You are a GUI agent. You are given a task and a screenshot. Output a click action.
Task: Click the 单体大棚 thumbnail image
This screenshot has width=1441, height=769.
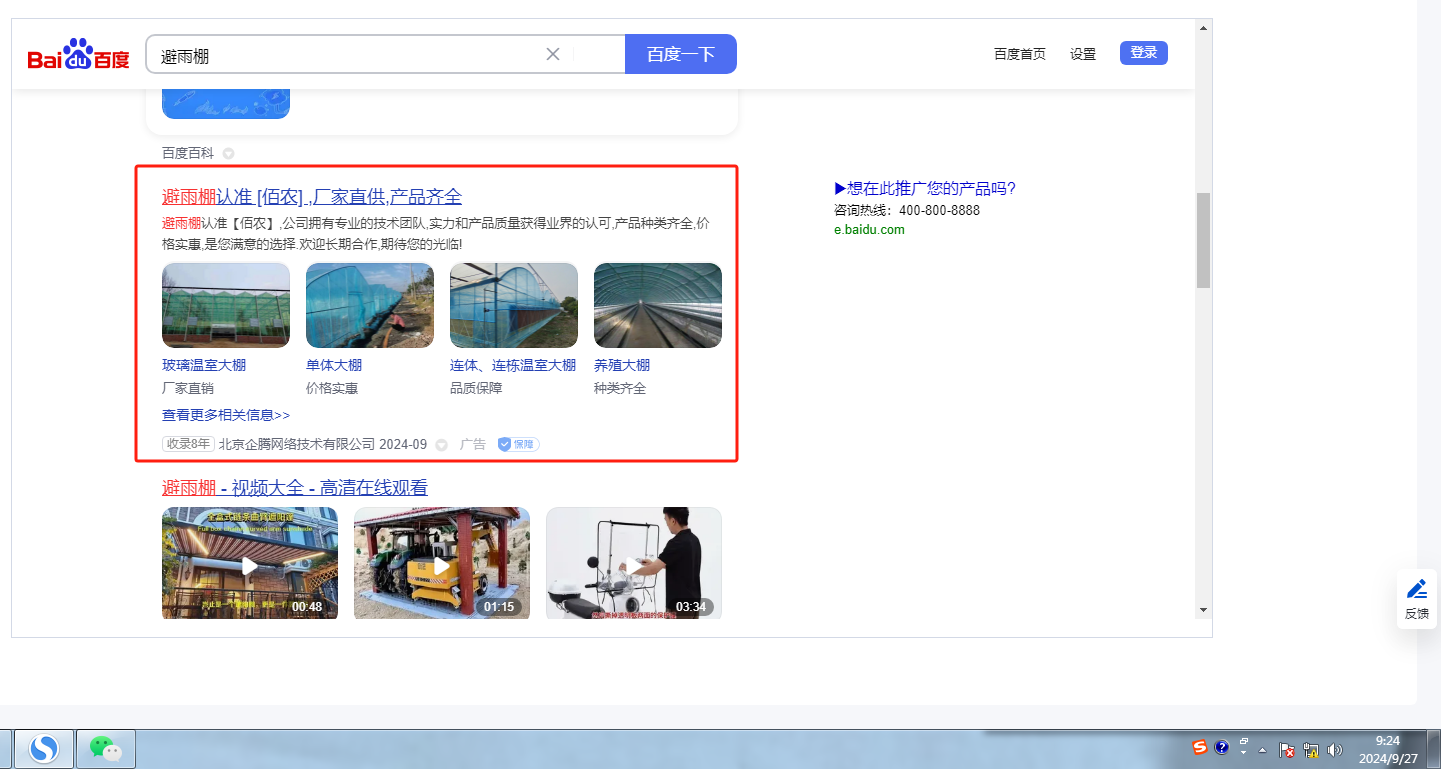pos(370,305)
